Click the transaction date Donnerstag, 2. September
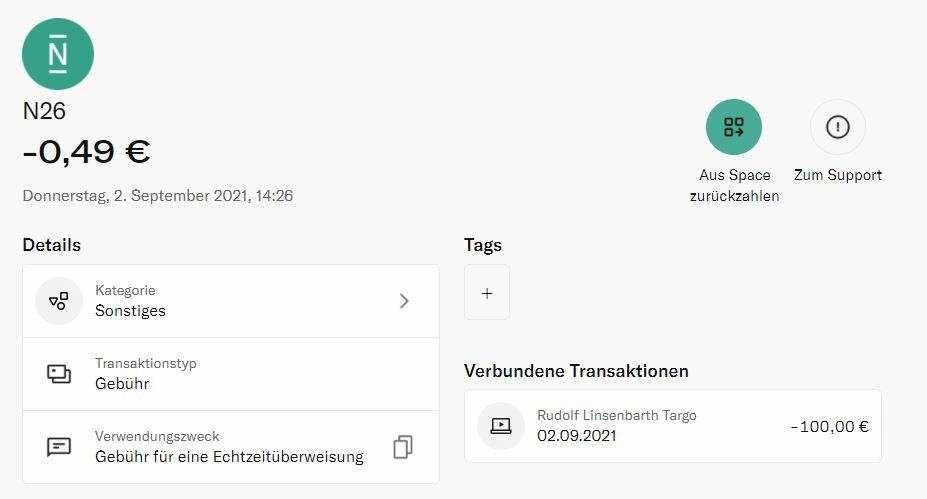 157,196
